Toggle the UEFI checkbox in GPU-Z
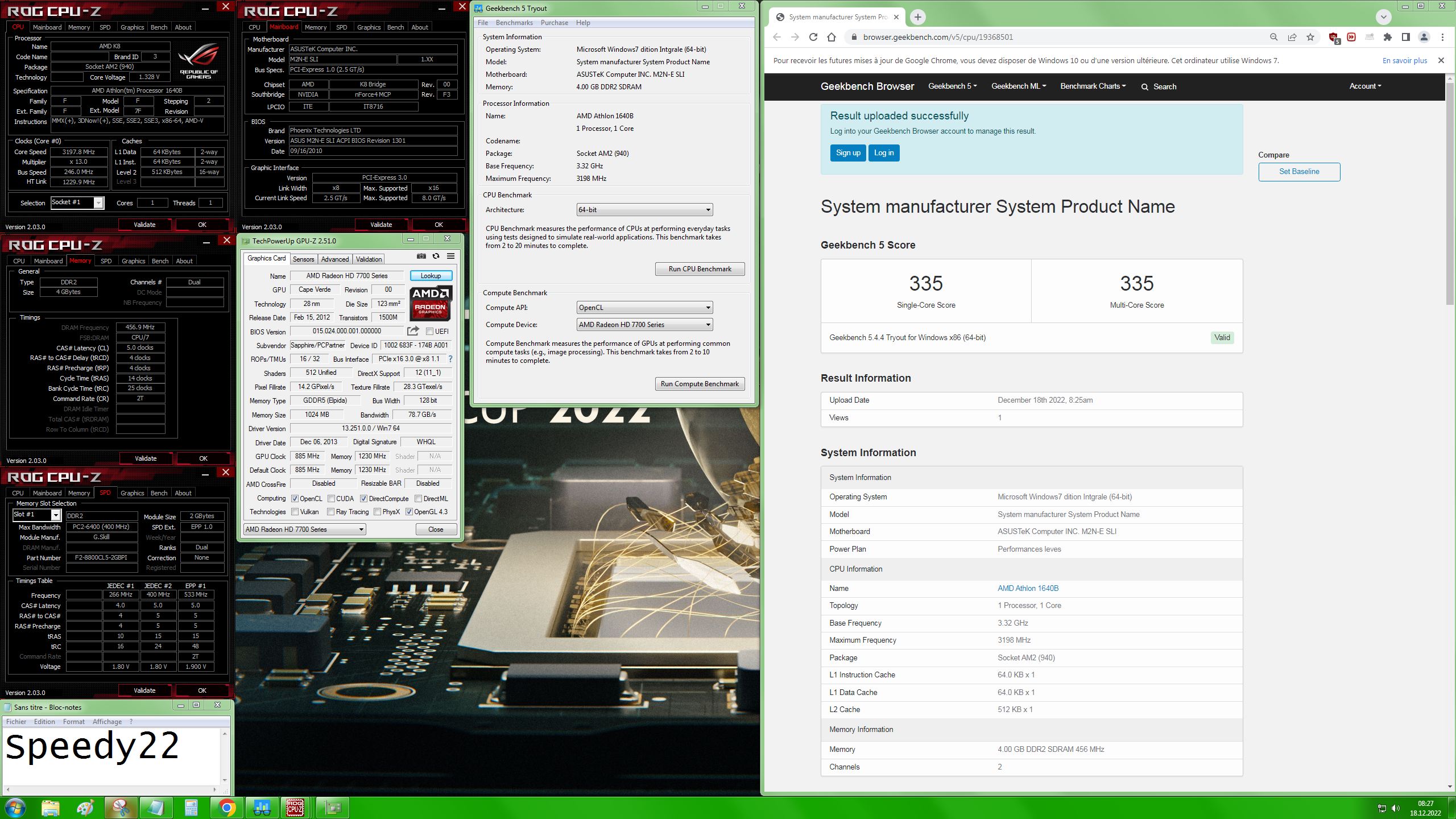The height and width of the screenshot is (819, 1456). [429, 332]
